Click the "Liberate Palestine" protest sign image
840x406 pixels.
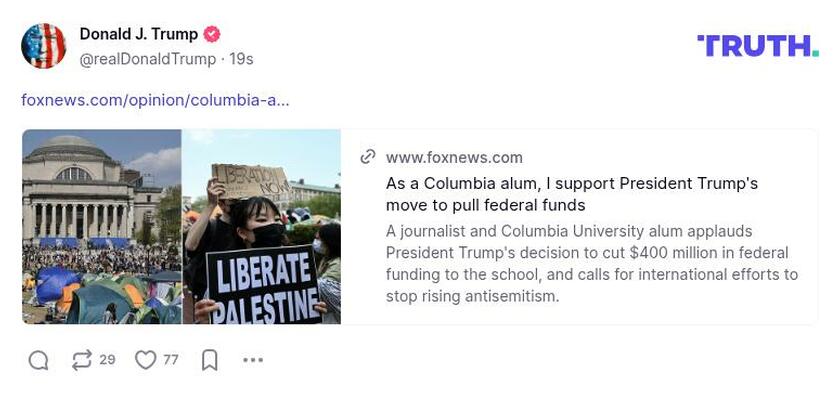(x=261, y=226)
